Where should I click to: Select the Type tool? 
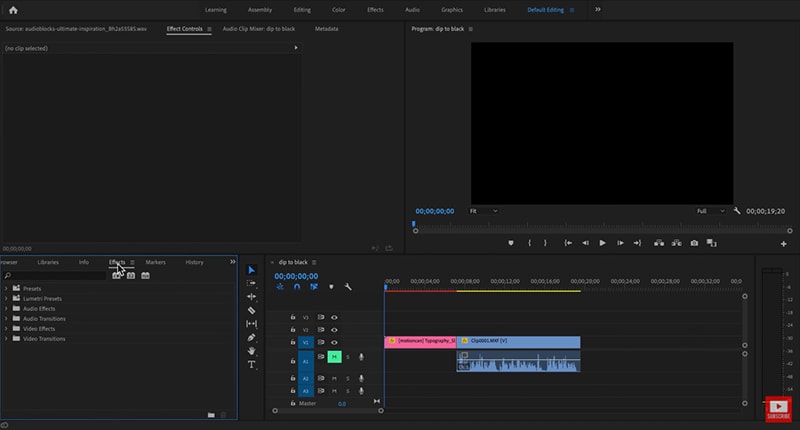tap(251, 365)
